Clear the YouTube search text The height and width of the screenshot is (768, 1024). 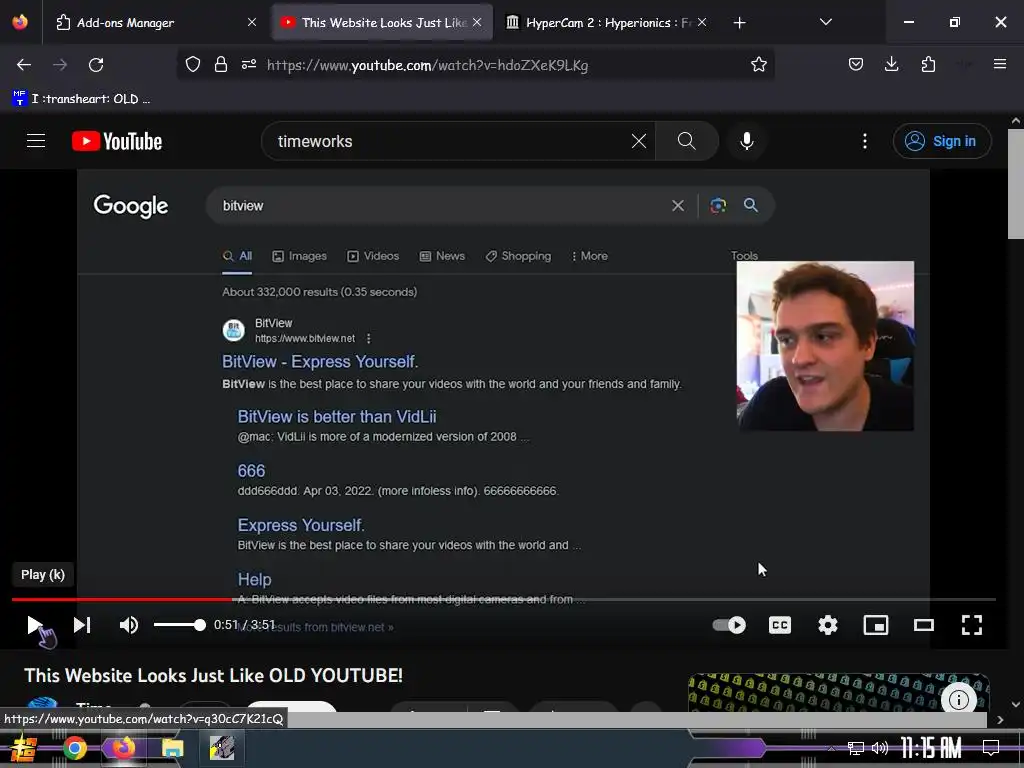[x=639, y=141]
